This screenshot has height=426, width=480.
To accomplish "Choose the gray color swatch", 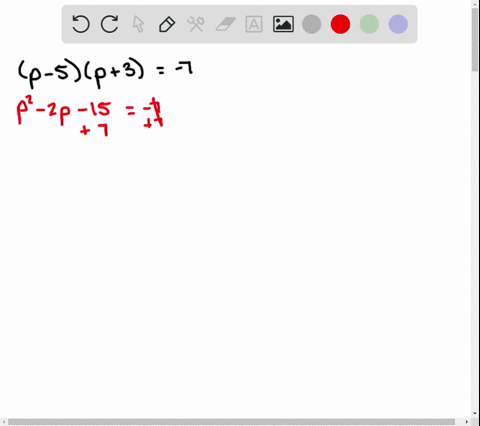I will click(x=312, y=24).
